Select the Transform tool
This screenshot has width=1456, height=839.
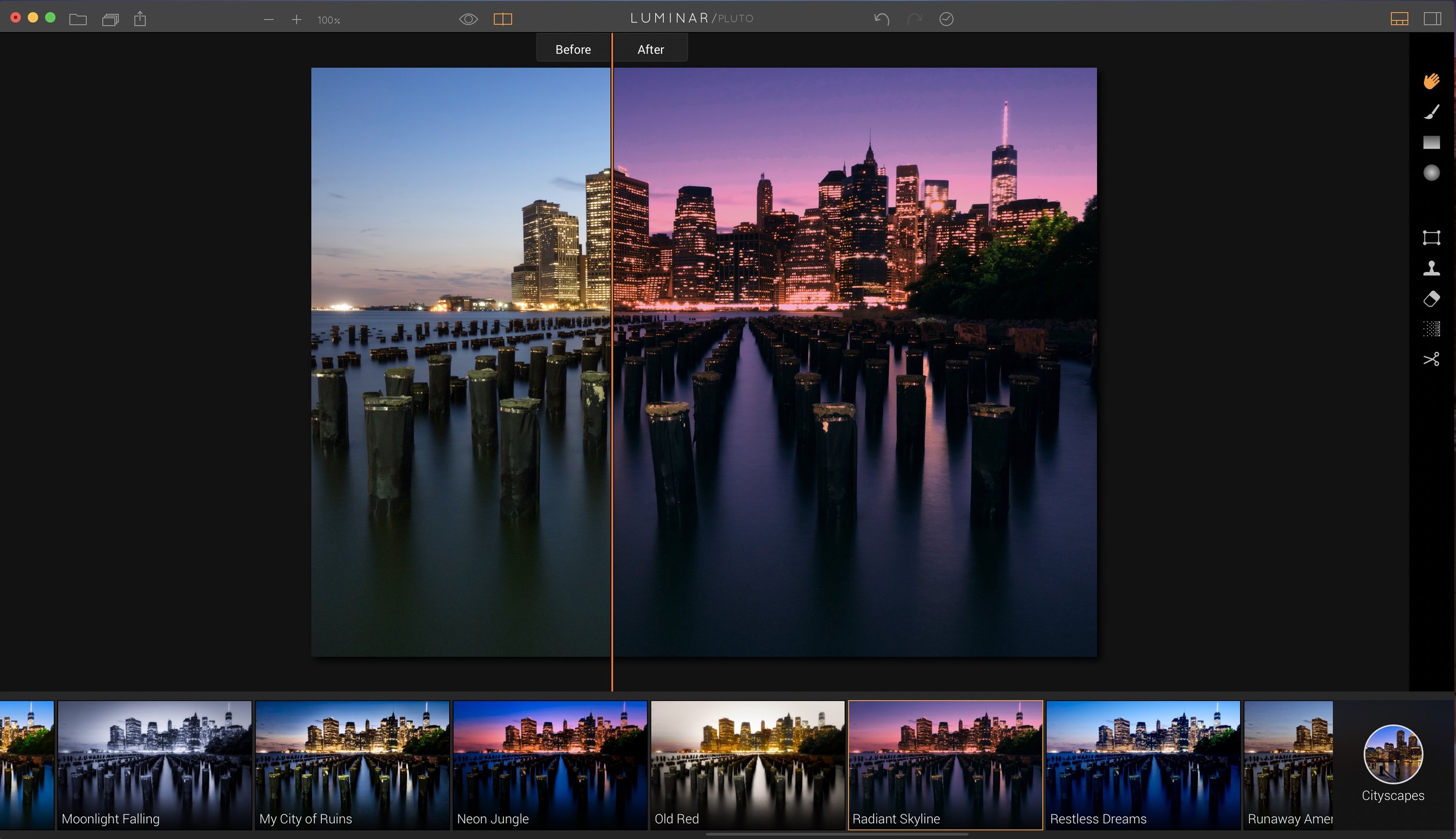1432,238
